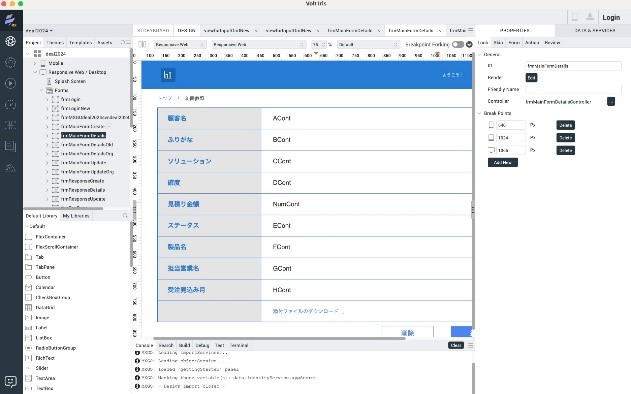Viewport: 631px width, 394px height.
Task: Collapse the Responsive Web / Desktop node
Action: click(35, 72)
